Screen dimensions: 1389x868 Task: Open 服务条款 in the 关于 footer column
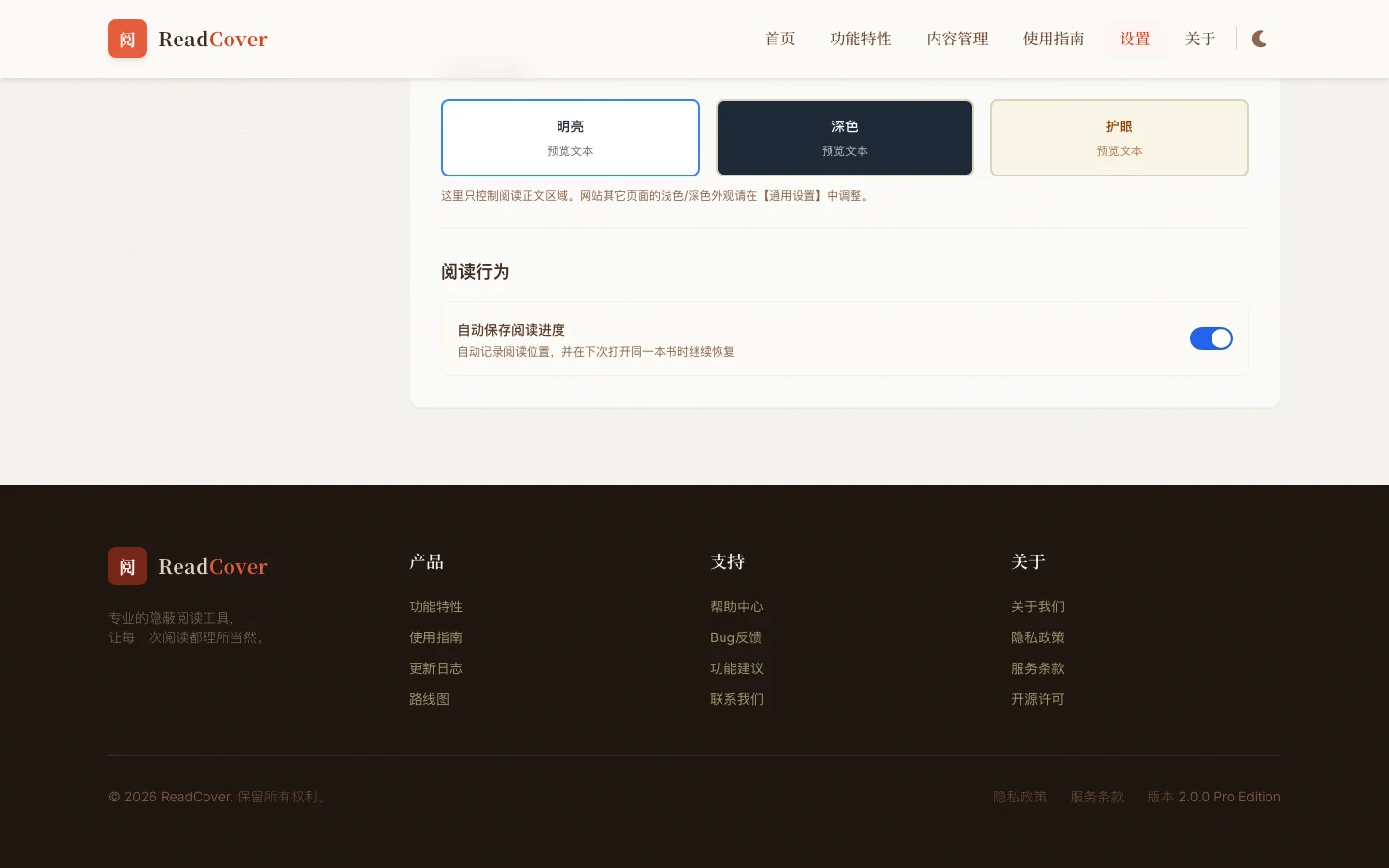1038,668
